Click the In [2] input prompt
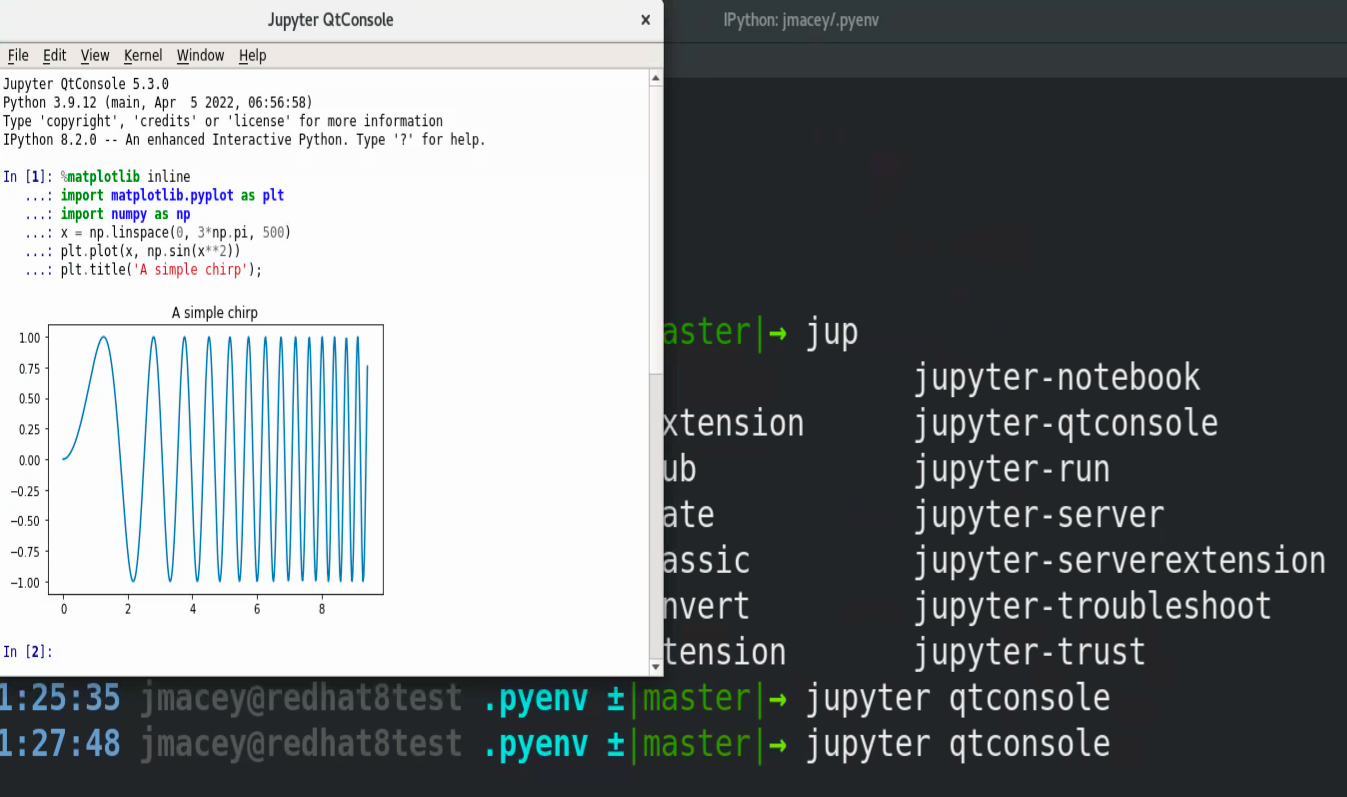This screenshot has height=797, width=1347. tap(27, 652)
